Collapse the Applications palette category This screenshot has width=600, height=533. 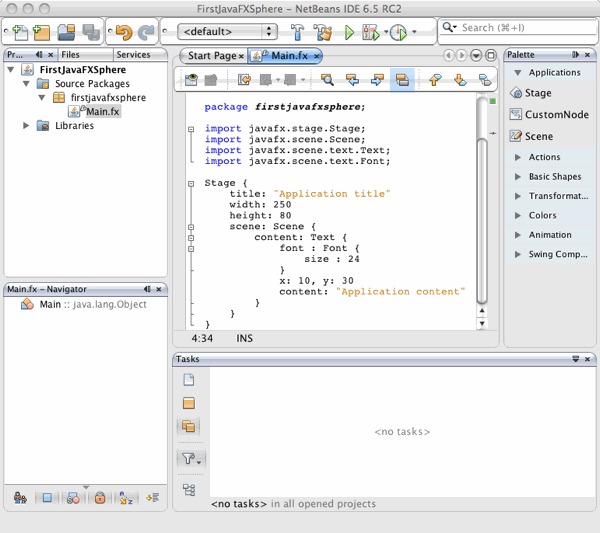click(x=518, y=72)
